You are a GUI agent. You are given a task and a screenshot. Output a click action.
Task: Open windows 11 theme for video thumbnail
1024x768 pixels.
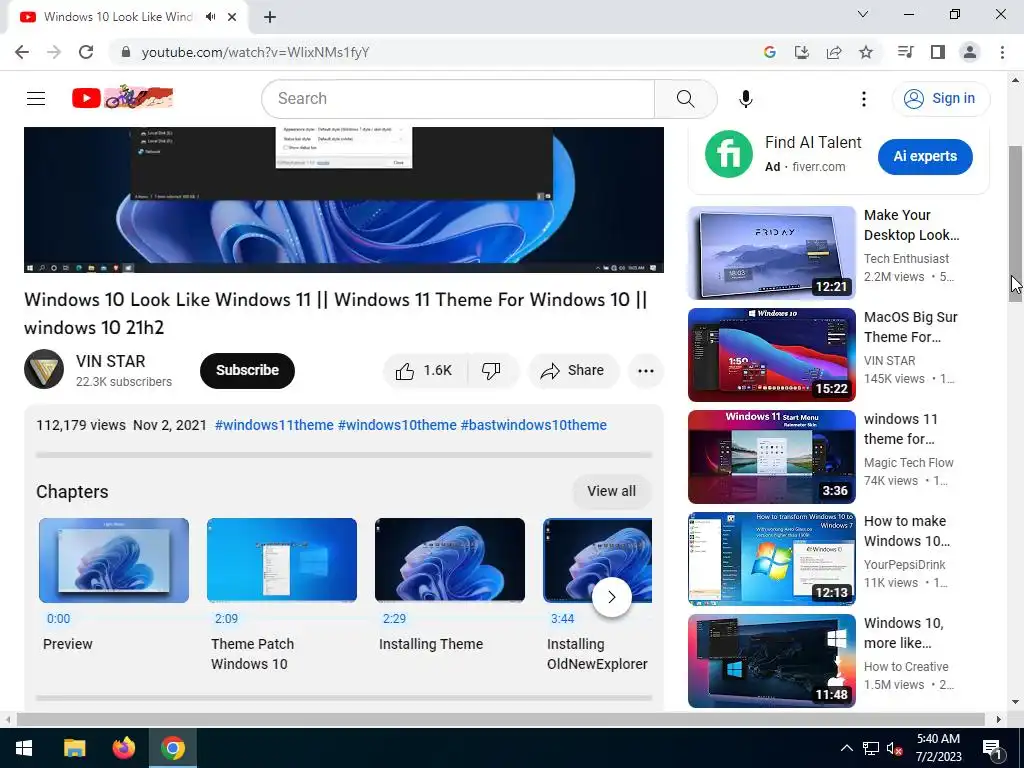coord(771,457)
